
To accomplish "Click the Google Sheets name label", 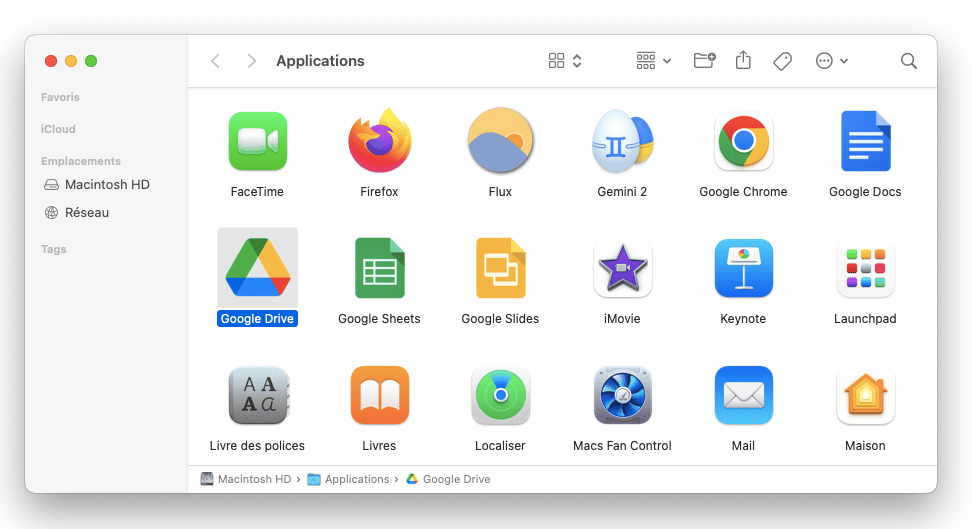I will coord(379,319).
